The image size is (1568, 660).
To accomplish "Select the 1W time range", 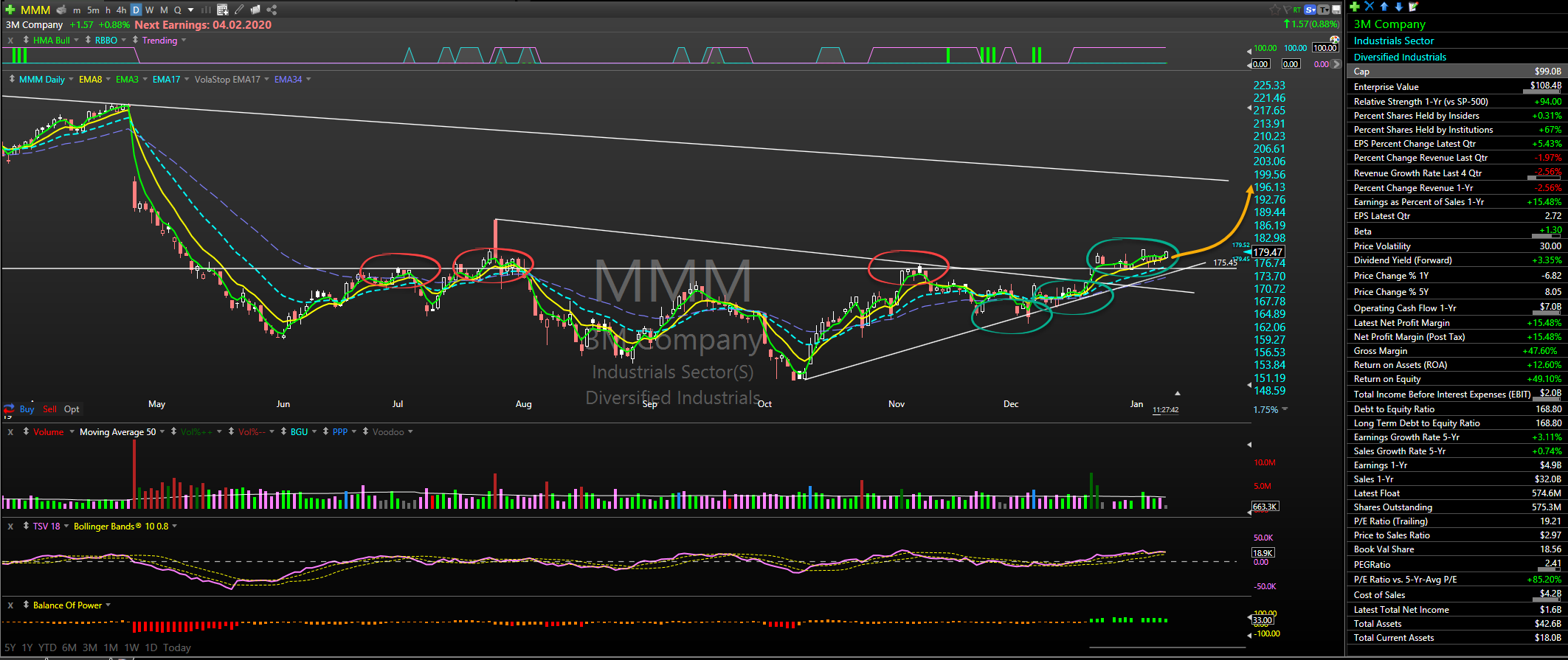I will [x=131, y=647].
